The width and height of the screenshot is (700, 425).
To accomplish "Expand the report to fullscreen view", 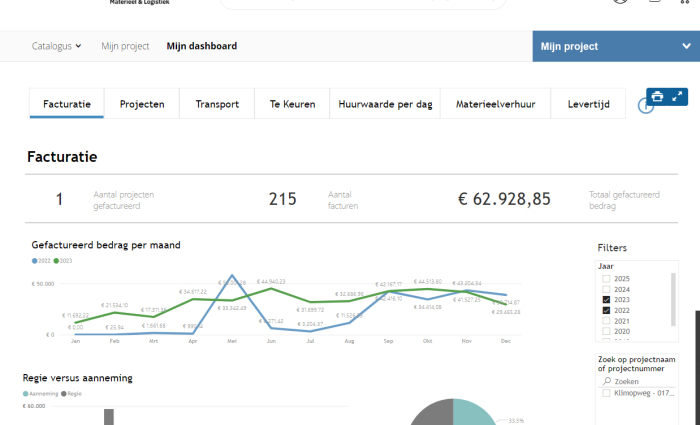I will coord(677,96).
